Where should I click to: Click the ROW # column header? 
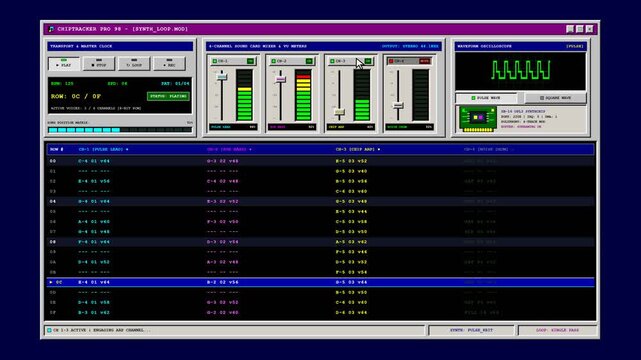click(57, 150)
